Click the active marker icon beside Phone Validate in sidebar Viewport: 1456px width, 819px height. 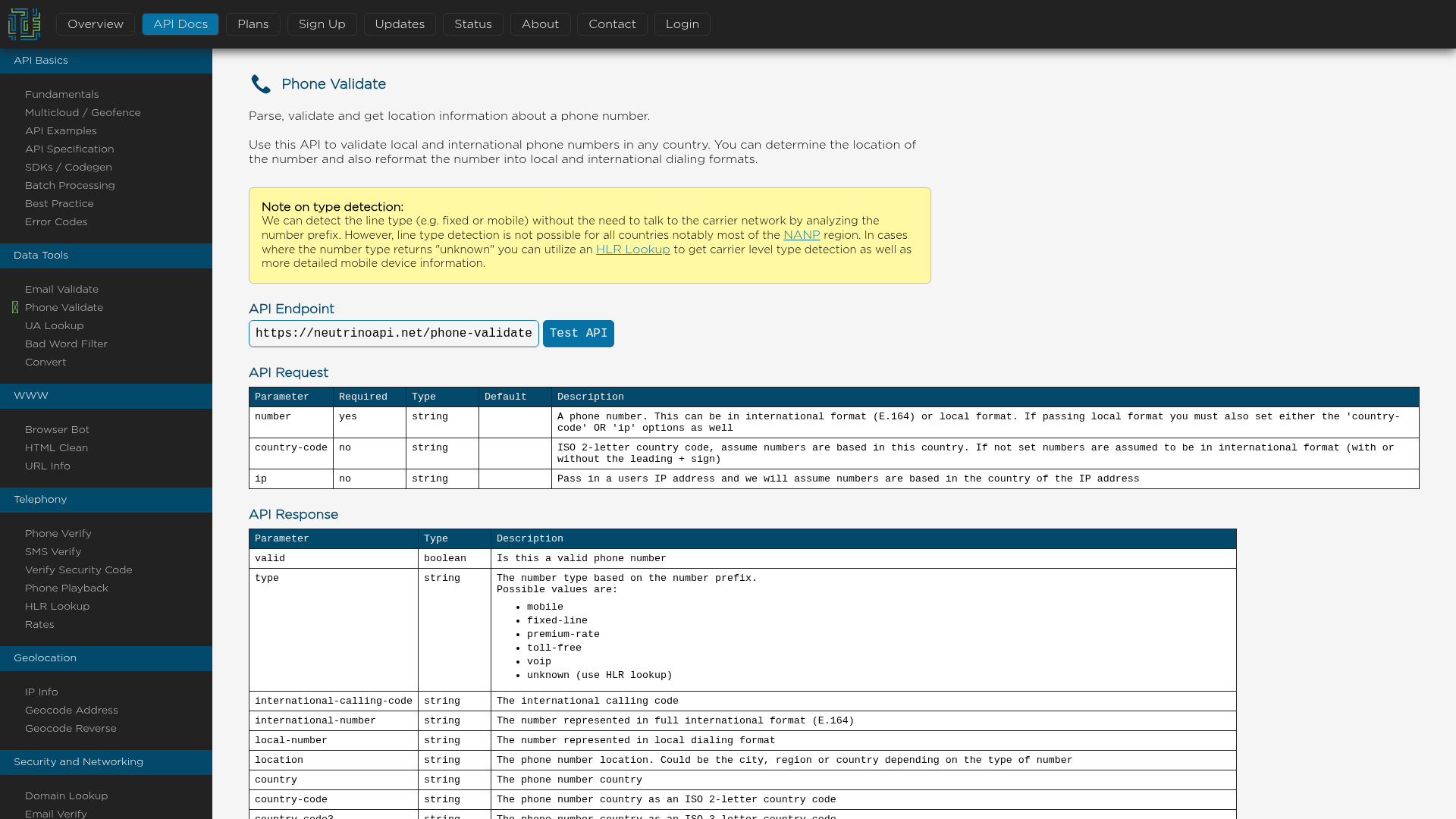click(15, 307)
